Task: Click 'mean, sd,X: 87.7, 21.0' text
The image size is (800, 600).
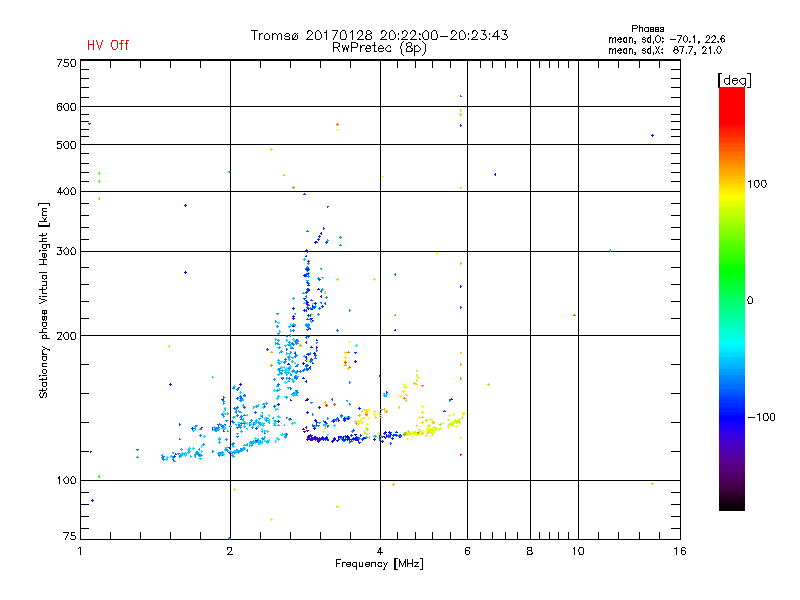Action: (665, 50)
